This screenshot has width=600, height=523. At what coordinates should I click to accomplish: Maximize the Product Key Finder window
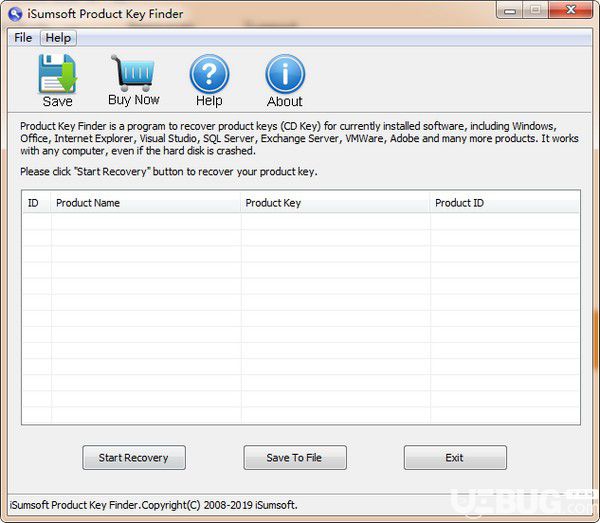[535, 10]
